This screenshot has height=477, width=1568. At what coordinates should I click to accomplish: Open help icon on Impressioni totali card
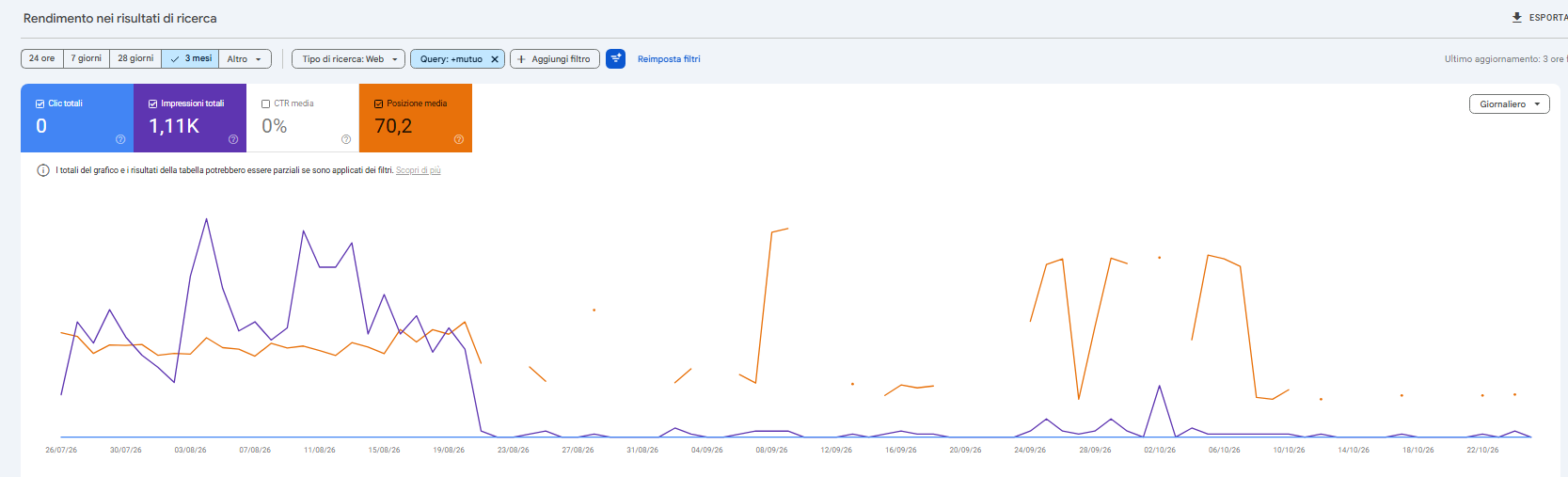click(233, 139)
